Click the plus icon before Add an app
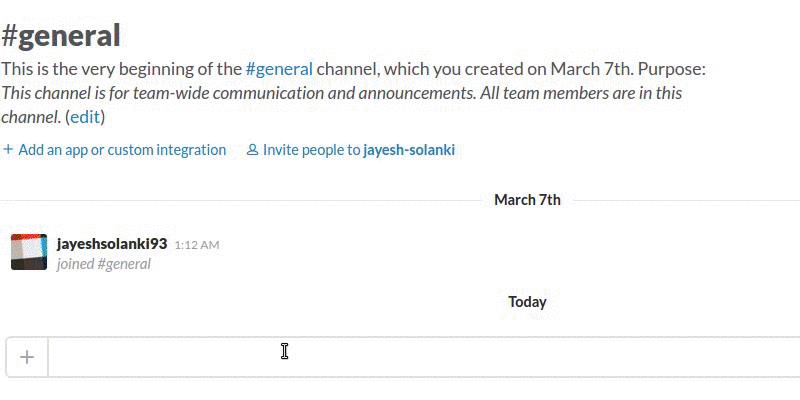 click(8, 150)
